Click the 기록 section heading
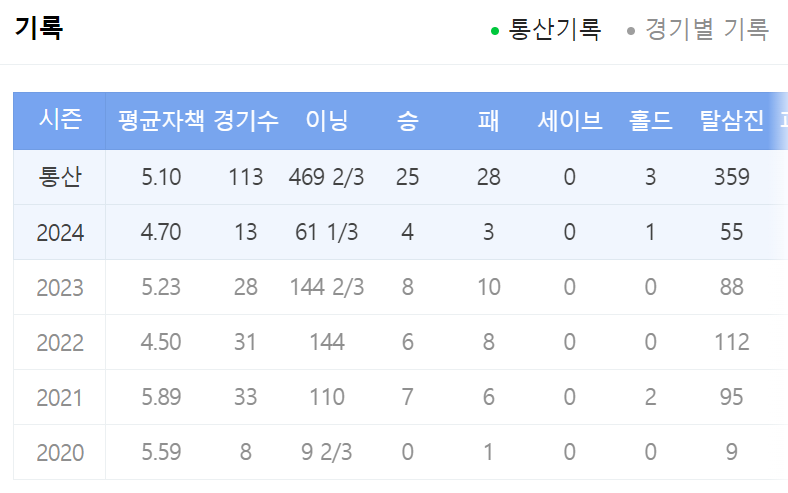This screenshot has height=493, width=788. click(x=39, y=28)
